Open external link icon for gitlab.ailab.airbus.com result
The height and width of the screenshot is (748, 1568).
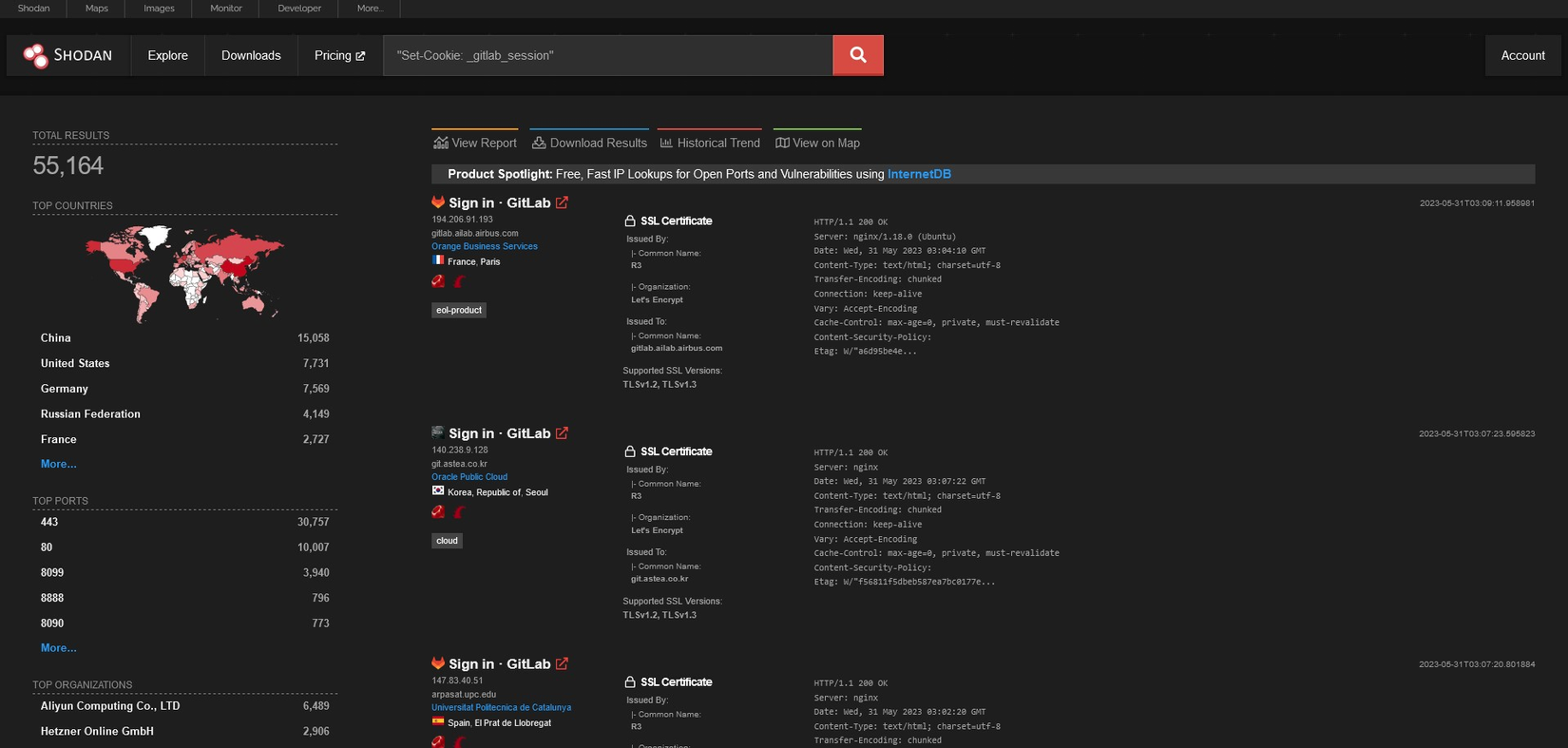click(562, 202)
